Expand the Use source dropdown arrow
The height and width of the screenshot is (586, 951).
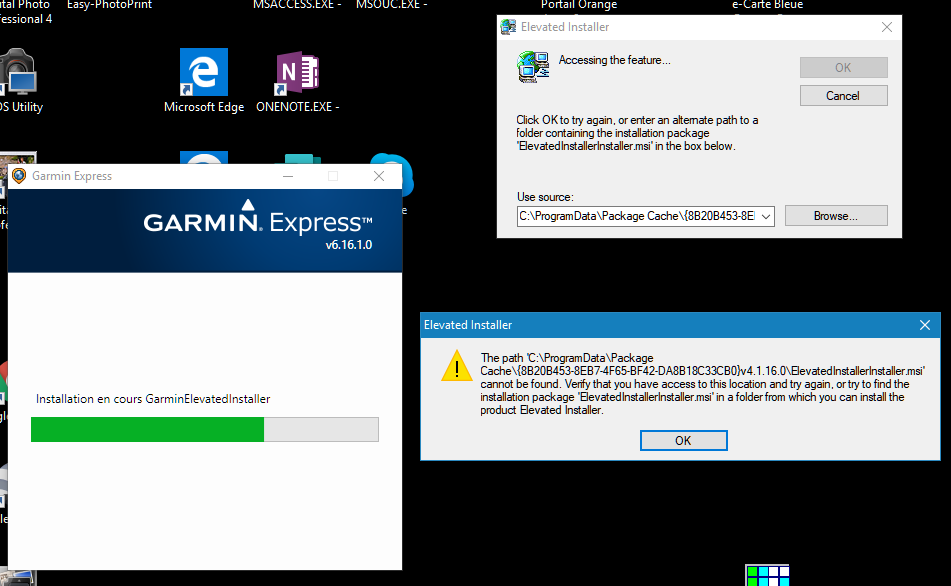click(x=766, y=217)
